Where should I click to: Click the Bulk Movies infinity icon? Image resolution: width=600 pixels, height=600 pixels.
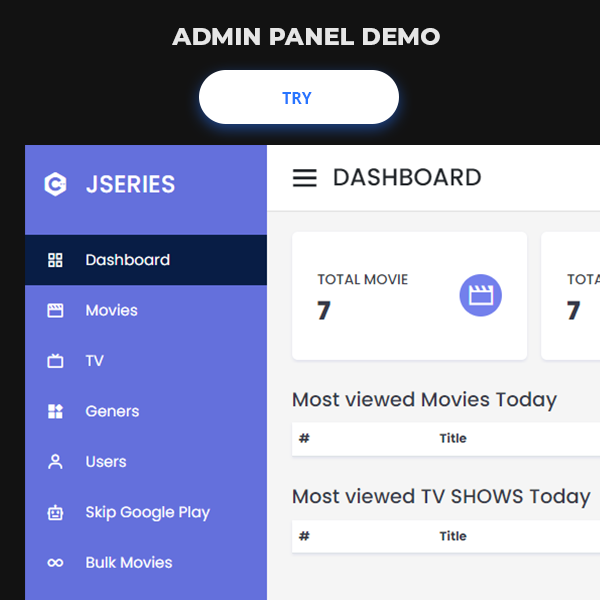pos(55,563)
